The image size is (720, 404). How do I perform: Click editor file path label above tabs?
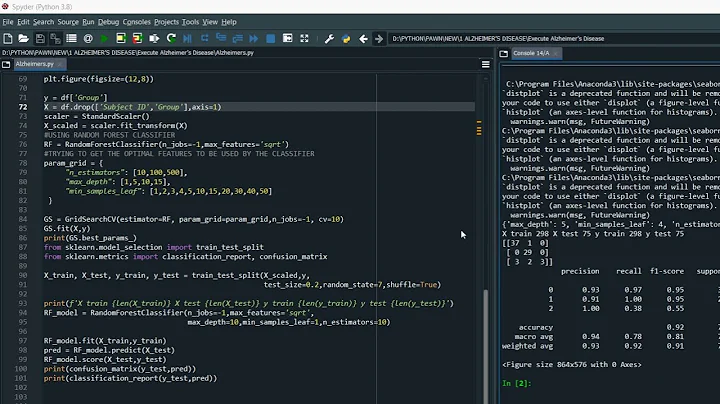(128, 53)
